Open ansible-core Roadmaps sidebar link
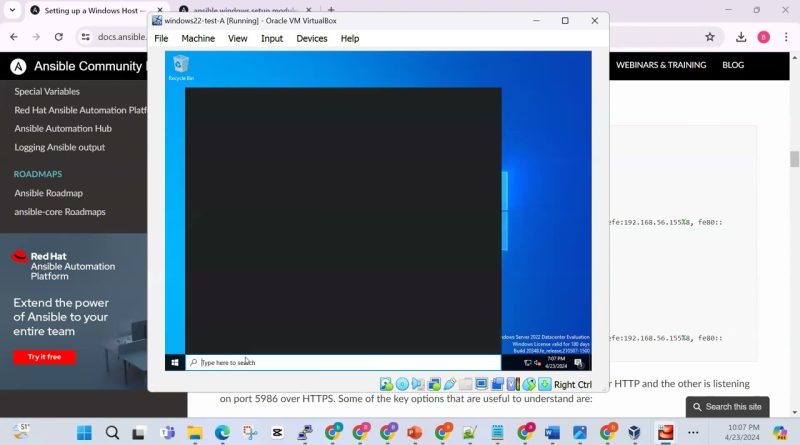The image size is (800, 445). (x=60, y=211)
